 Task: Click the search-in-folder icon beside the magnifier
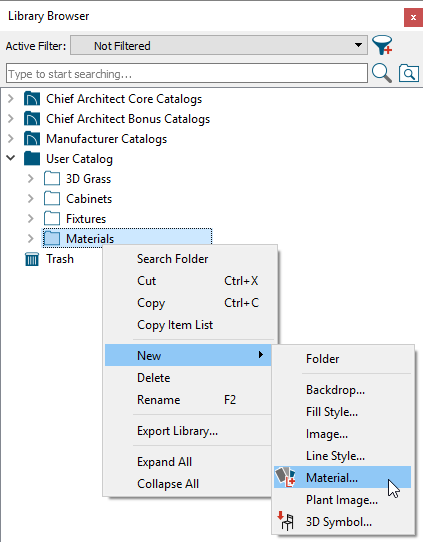pos(408,73)
